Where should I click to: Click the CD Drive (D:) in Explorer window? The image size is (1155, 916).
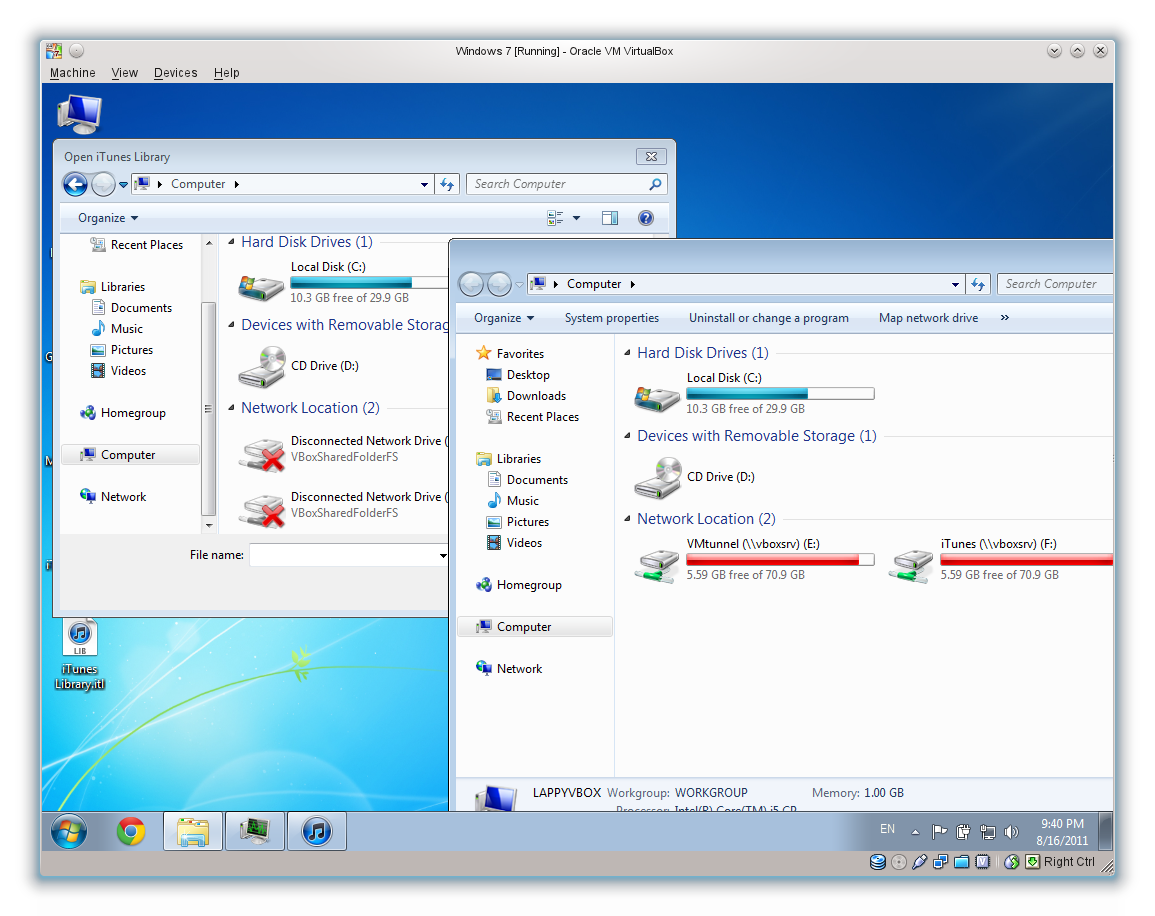(x=696, y=477)
